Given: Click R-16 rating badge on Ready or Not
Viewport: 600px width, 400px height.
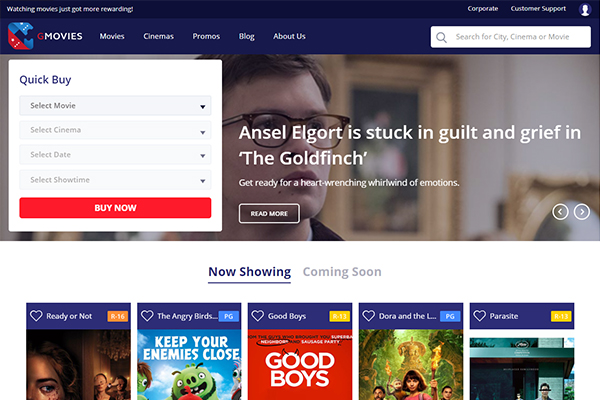Looking at the screenshot, I should point(117,316).
